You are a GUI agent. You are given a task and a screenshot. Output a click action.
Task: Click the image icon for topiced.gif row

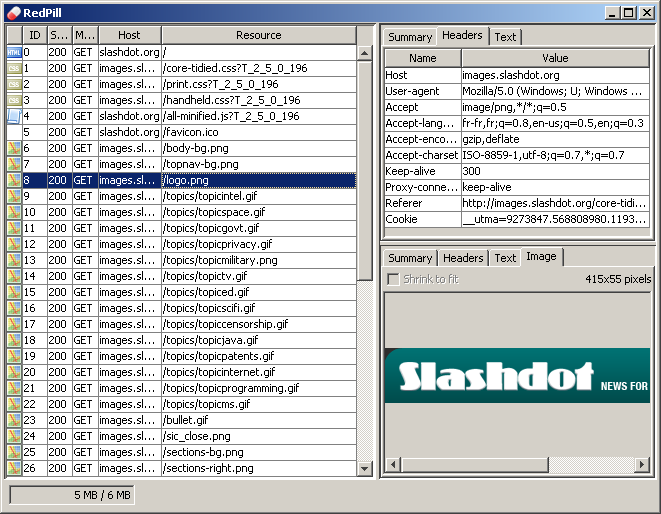coord(14,293)
